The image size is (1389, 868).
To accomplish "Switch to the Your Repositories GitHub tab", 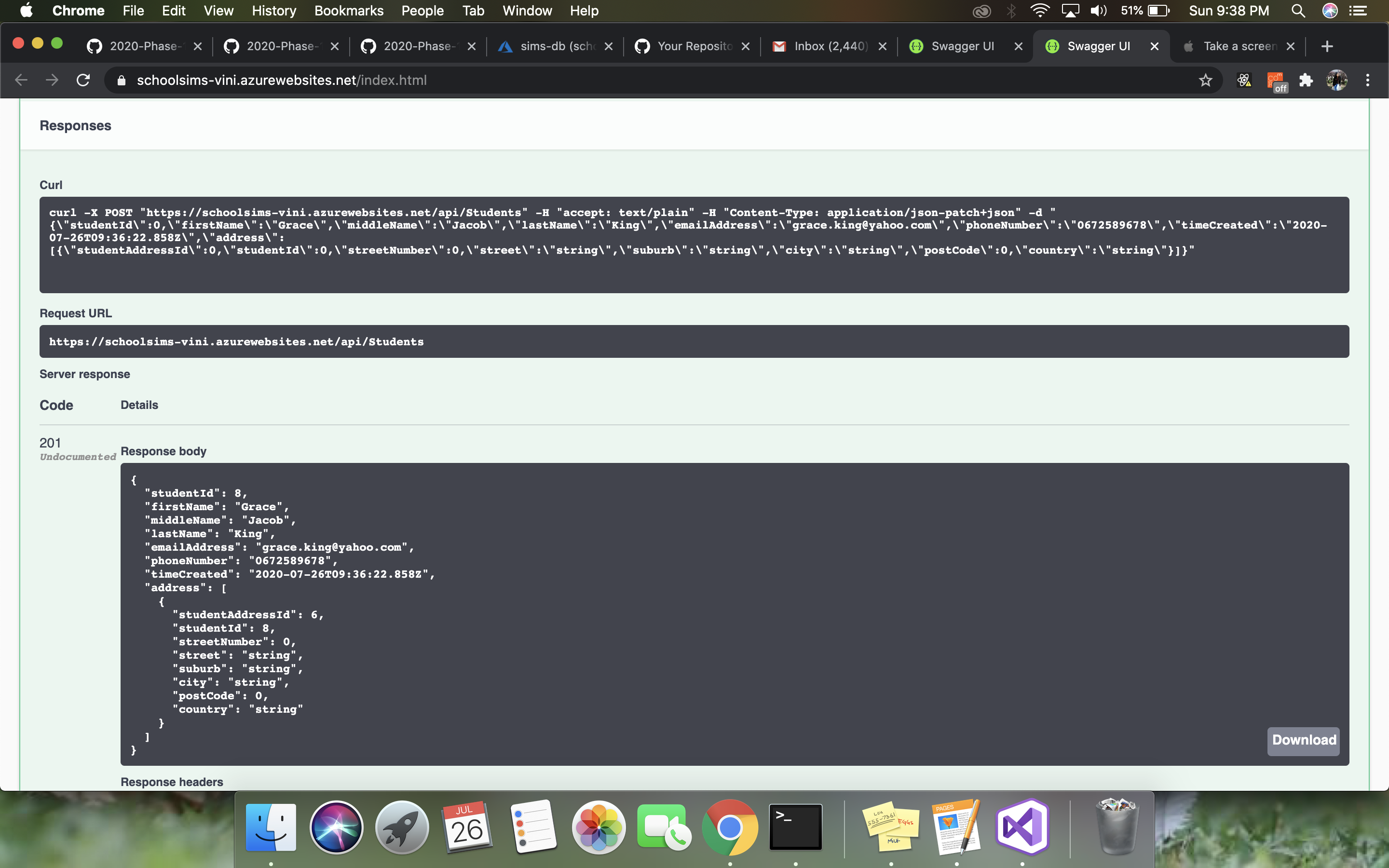I will 693,46.
